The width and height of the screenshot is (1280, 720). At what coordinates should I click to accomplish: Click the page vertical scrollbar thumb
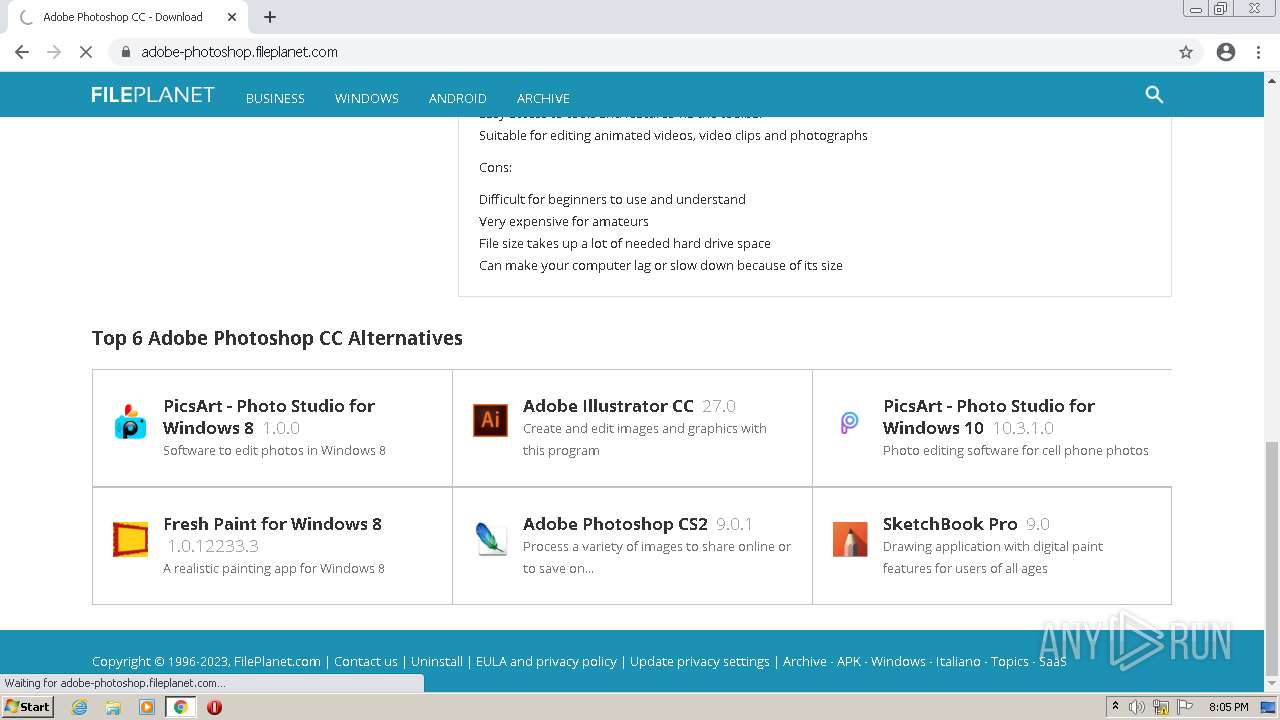point(1272,558)
